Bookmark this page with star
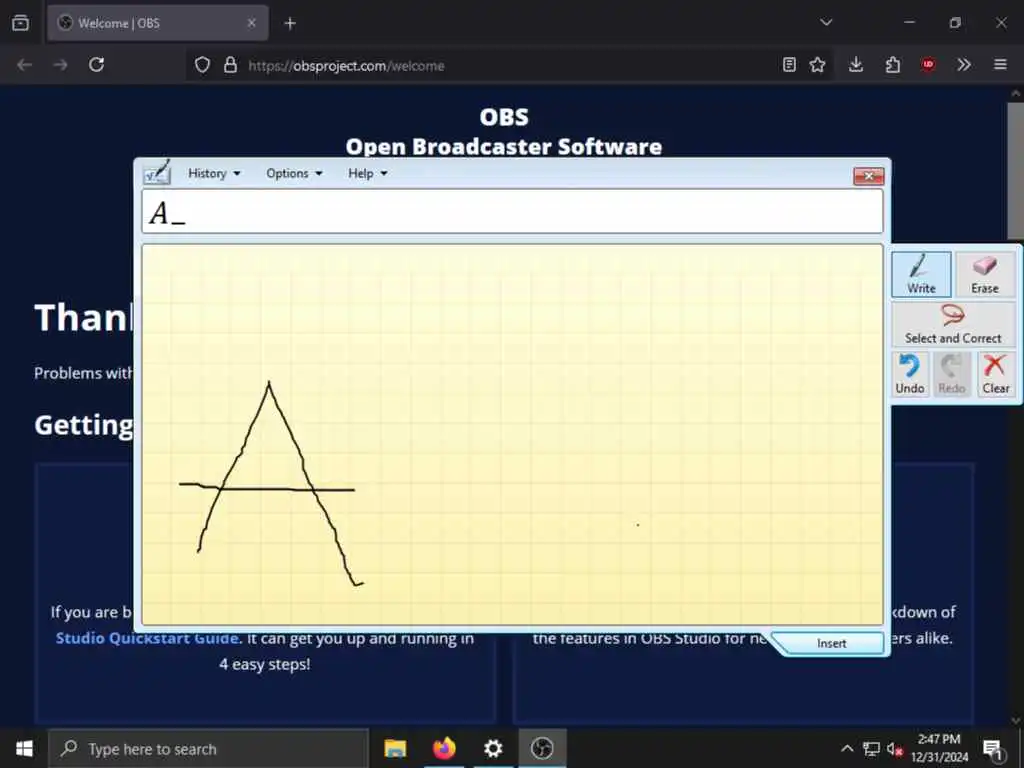This screenshot has height=768, width=1024. (817, 65)
